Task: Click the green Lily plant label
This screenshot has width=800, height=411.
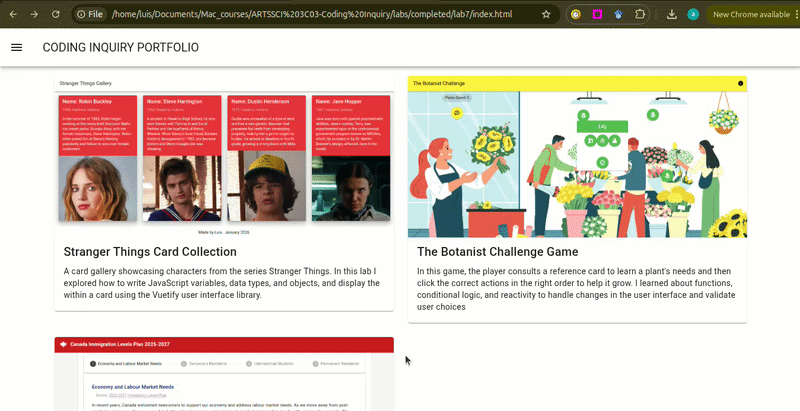Action: click(603, 127)
